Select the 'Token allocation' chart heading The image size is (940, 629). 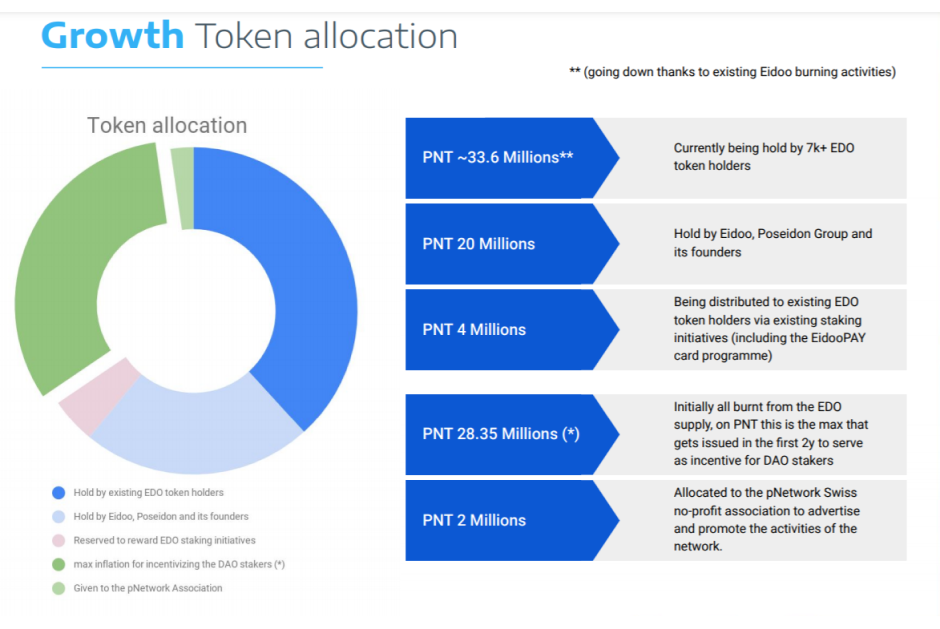tap(167, 125)
